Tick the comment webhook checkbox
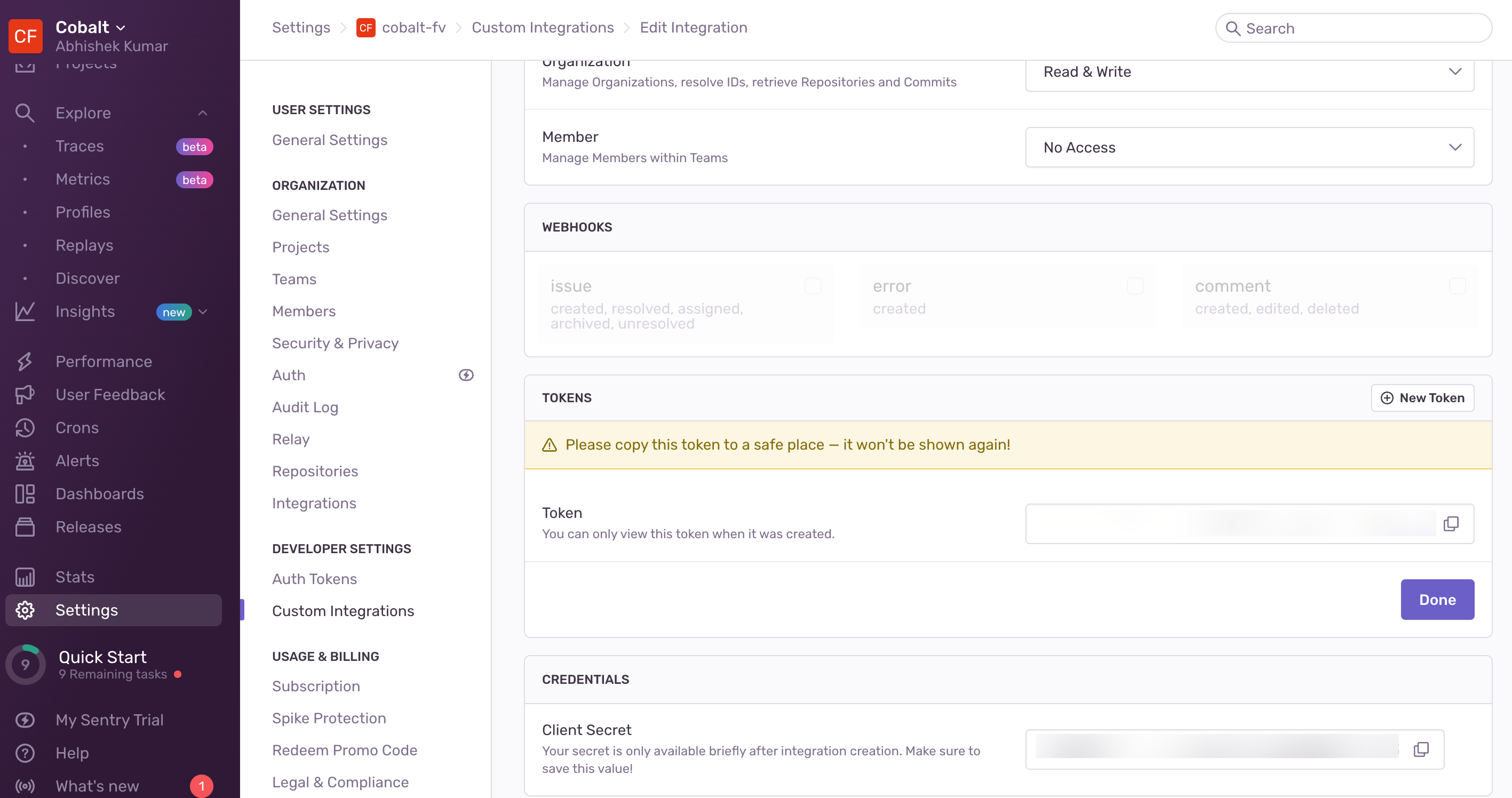 click(x=1458, y=286)
